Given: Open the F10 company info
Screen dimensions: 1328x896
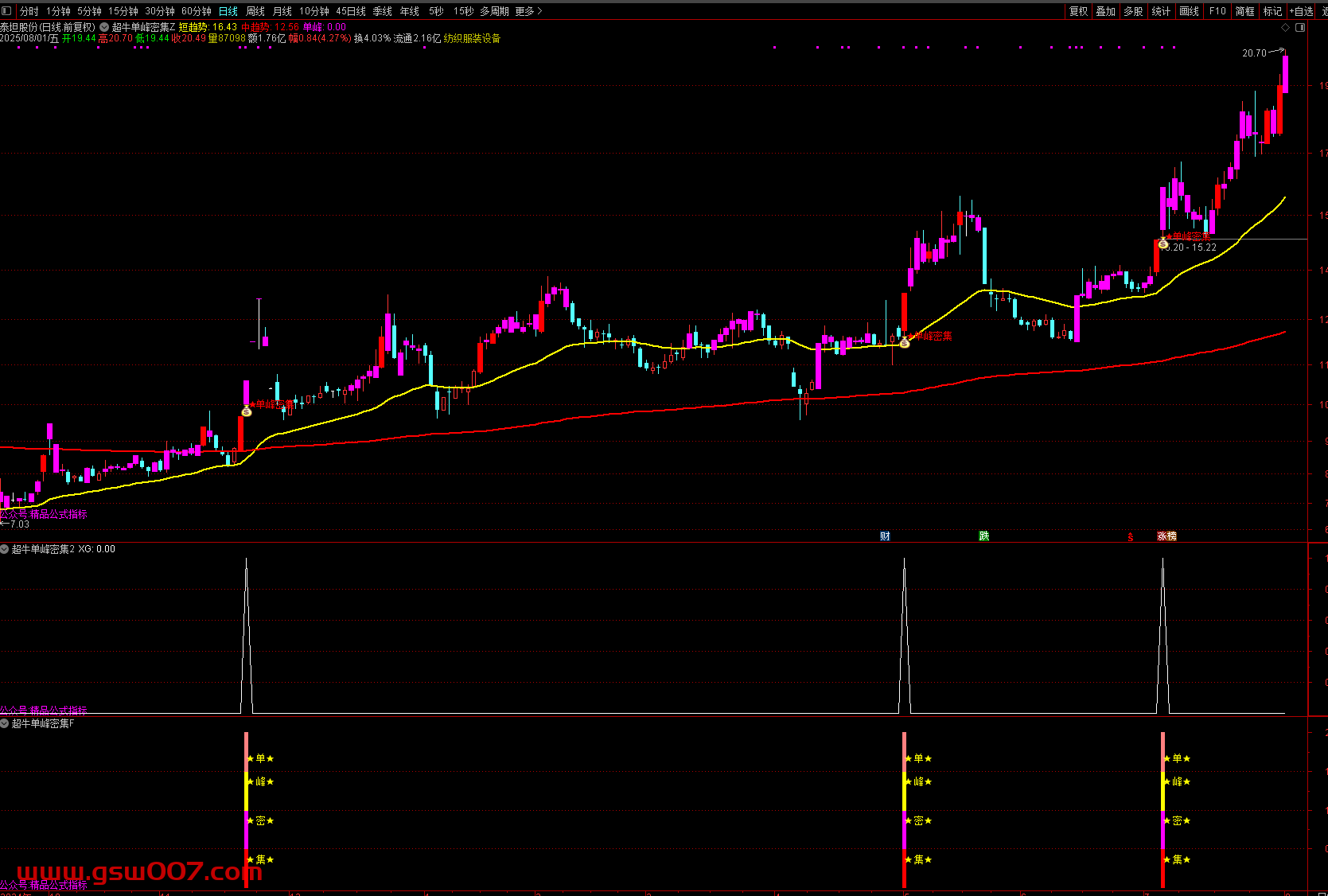Looking at the screenshot, I should coord(1217,11).
